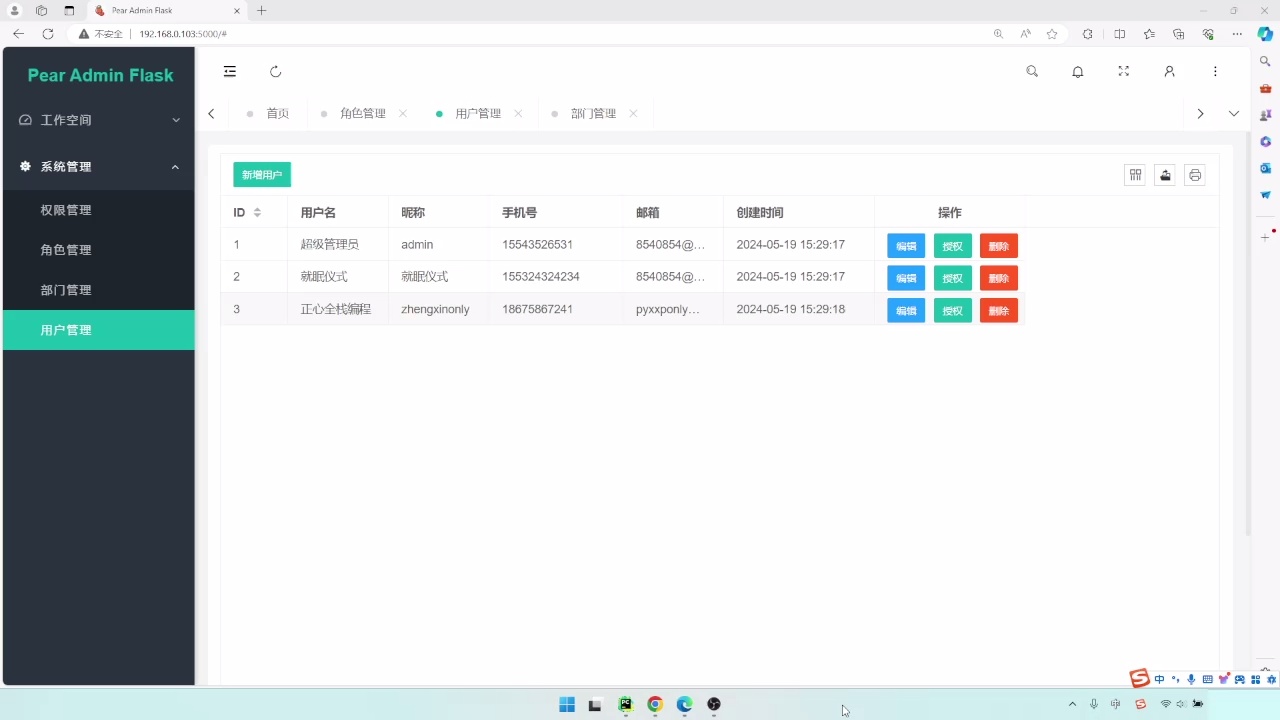1280x720 pixels.
Task: Toggle the sidebar with the hamburger icon
Action: (x=229, y=71)
